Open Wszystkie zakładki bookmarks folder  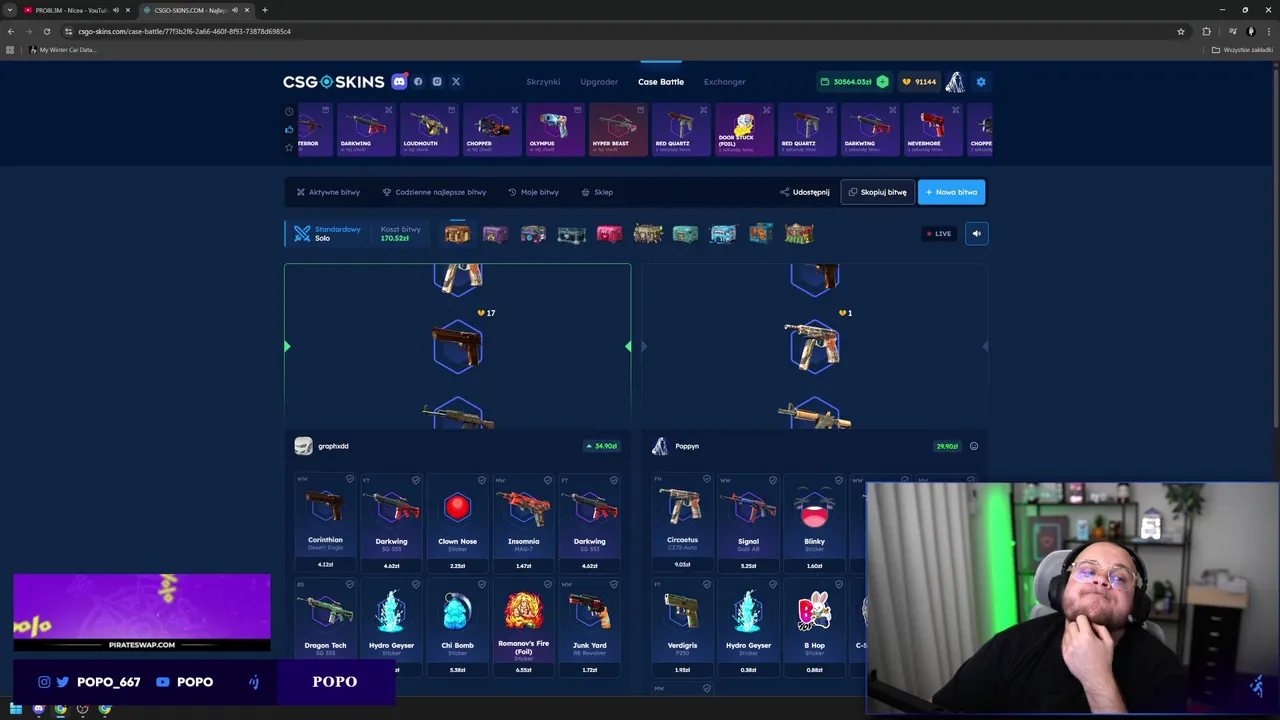click(1242, 50)
